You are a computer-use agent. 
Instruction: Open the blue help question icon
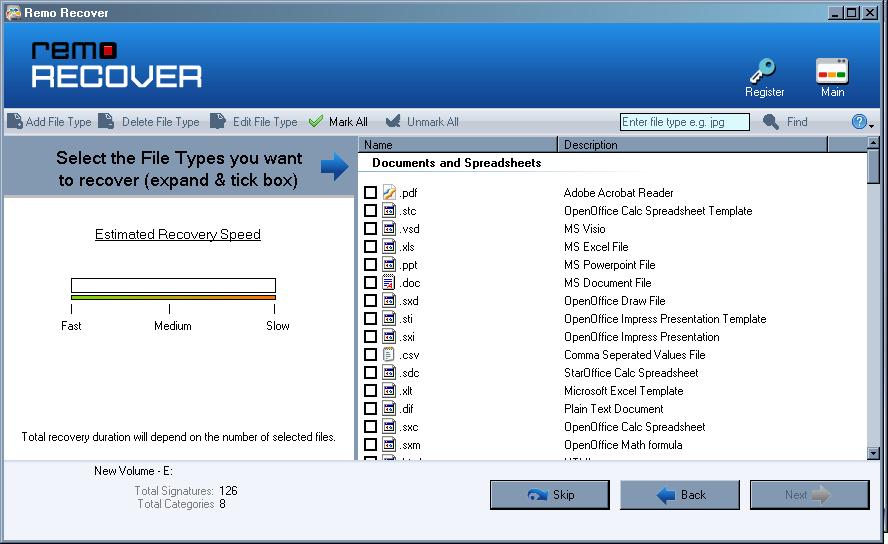(x=859, y=121)
